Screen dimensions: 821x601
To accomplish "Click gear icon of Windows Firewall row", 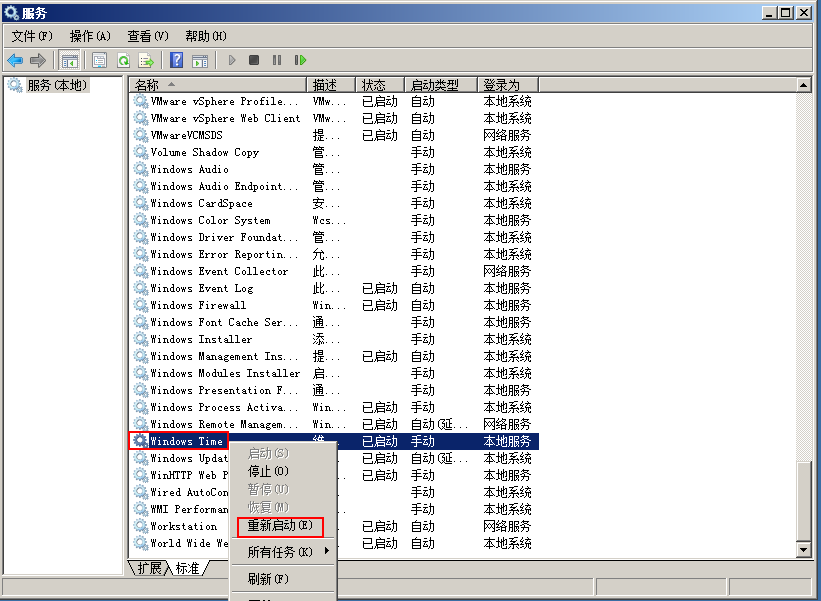I will click(x=140, y=305).
